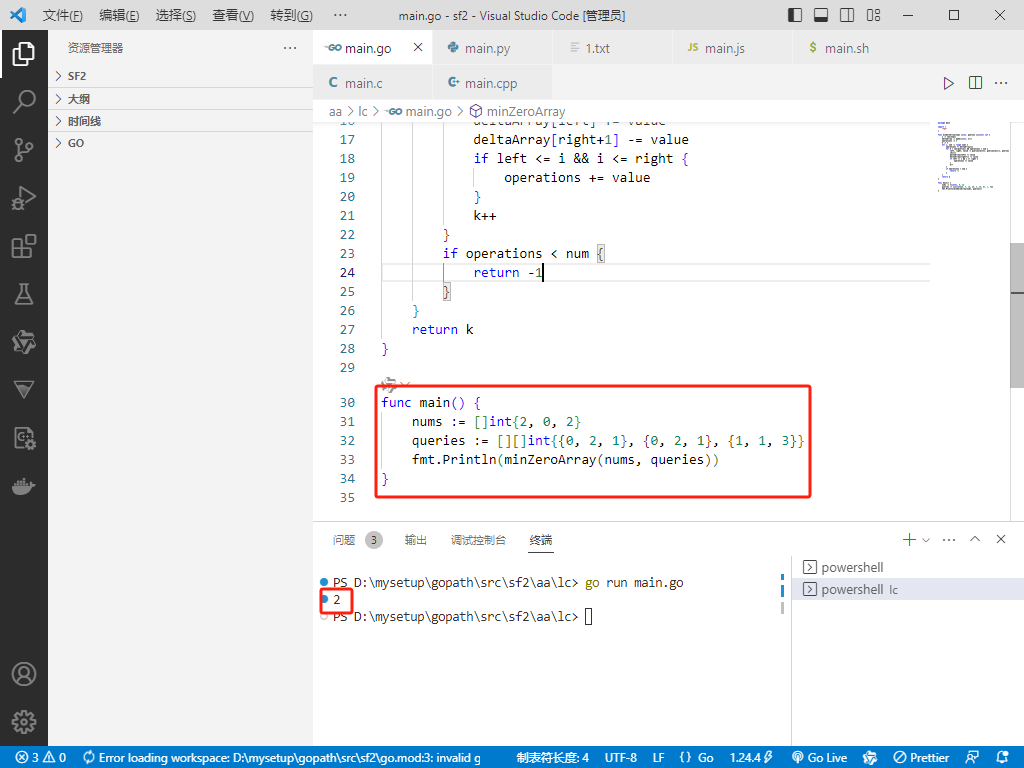Expand the 大纲 outline section
Viewport: 1024px width, 768px height.
pyautogui.click(x=180, y=99)
